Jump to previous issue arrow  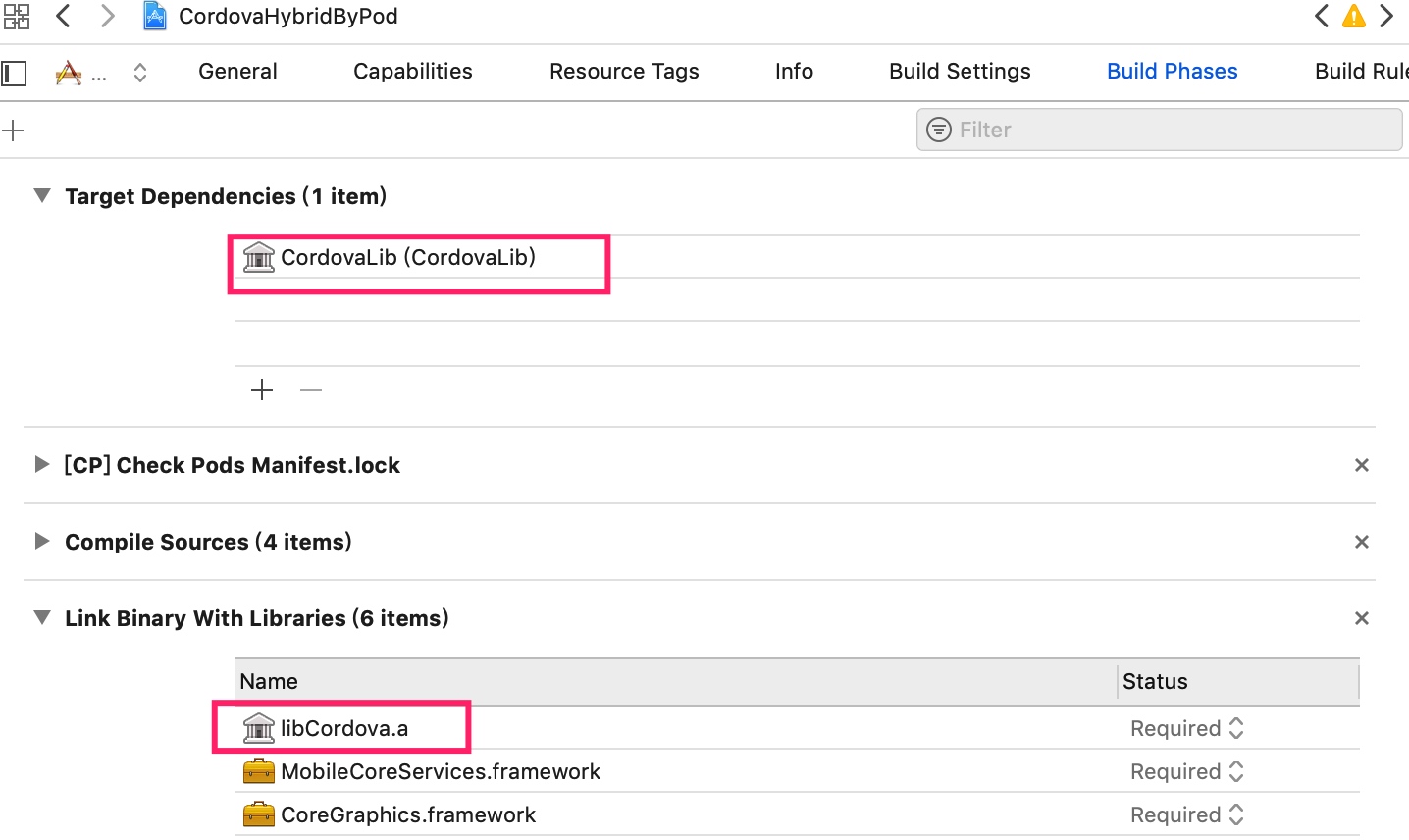1322,16
